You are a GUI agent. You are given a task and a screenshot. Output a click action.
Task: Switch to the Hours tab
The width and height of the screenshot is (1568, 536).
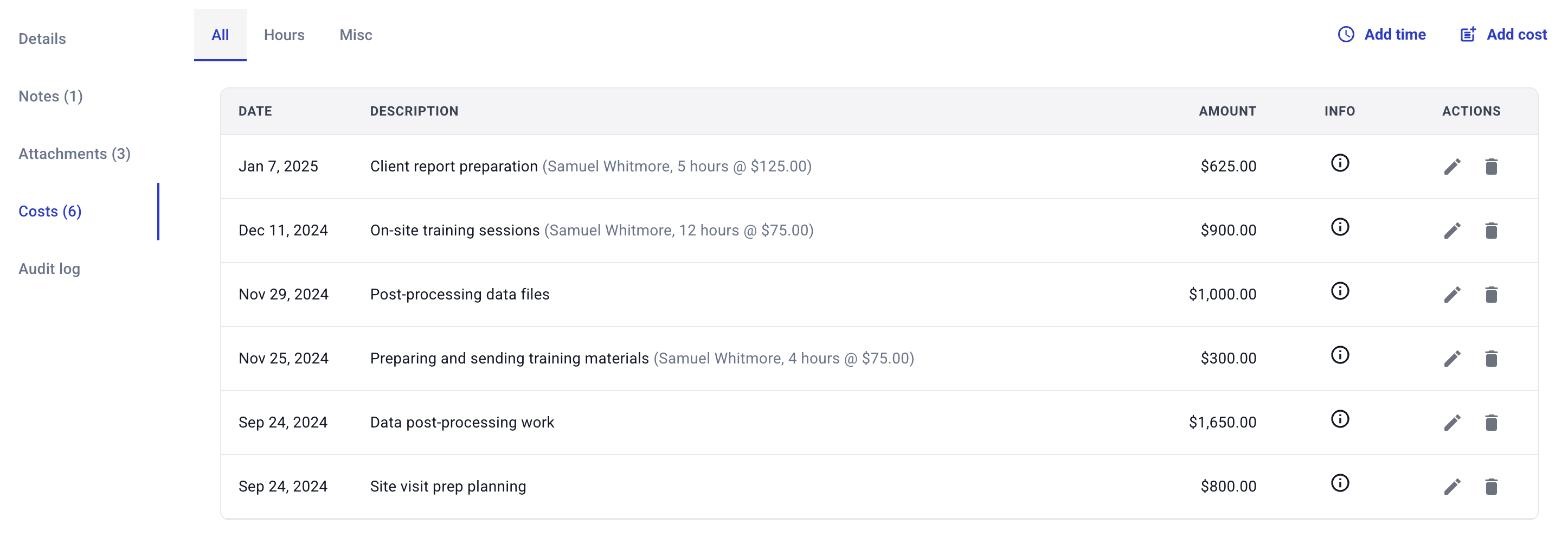[x=284, y=35]
